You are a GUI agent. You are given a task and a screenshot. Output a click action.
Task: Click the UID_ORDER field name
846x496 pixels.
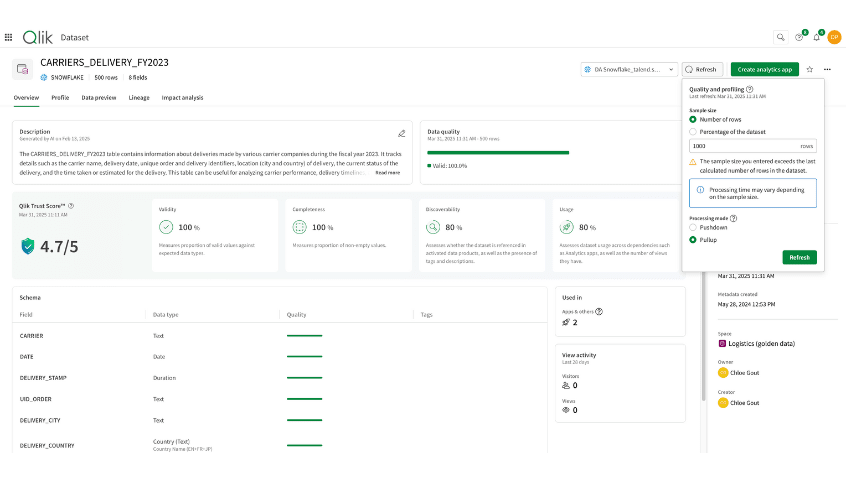pos(36,399)
